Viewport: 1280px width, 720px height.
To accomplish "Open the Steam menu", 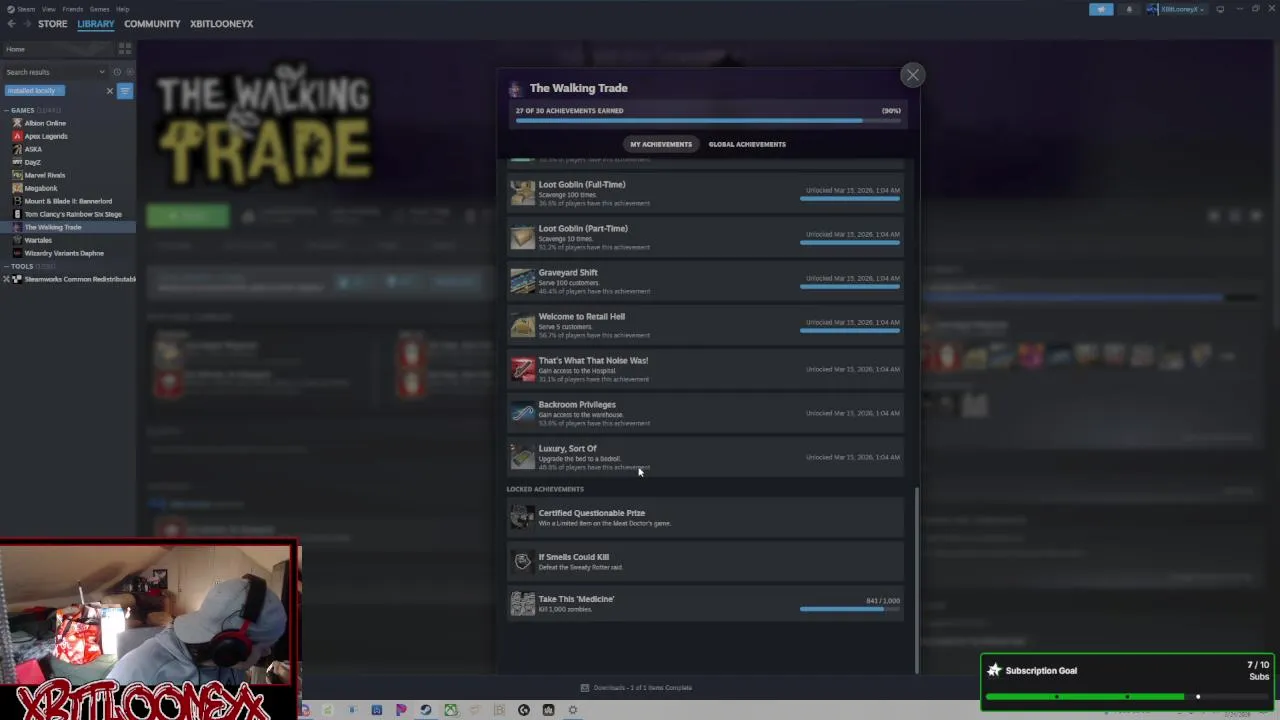I will pos(26,9).
